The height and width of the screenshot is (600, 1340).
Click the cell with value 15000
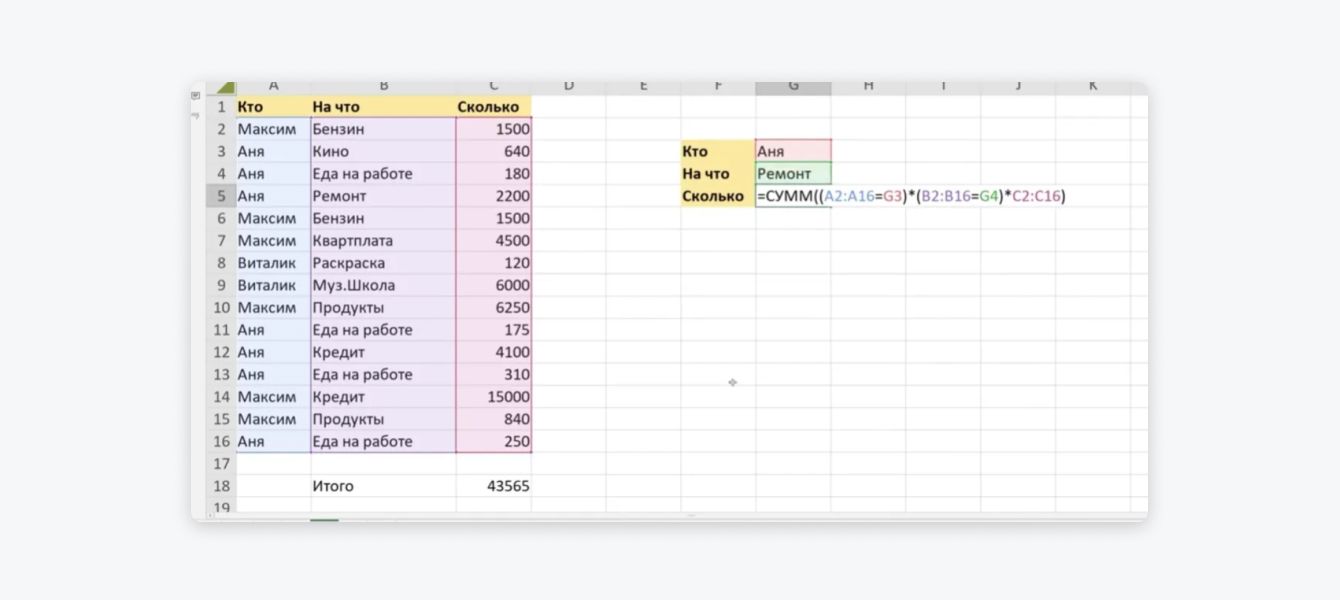[x=493, y=397]
